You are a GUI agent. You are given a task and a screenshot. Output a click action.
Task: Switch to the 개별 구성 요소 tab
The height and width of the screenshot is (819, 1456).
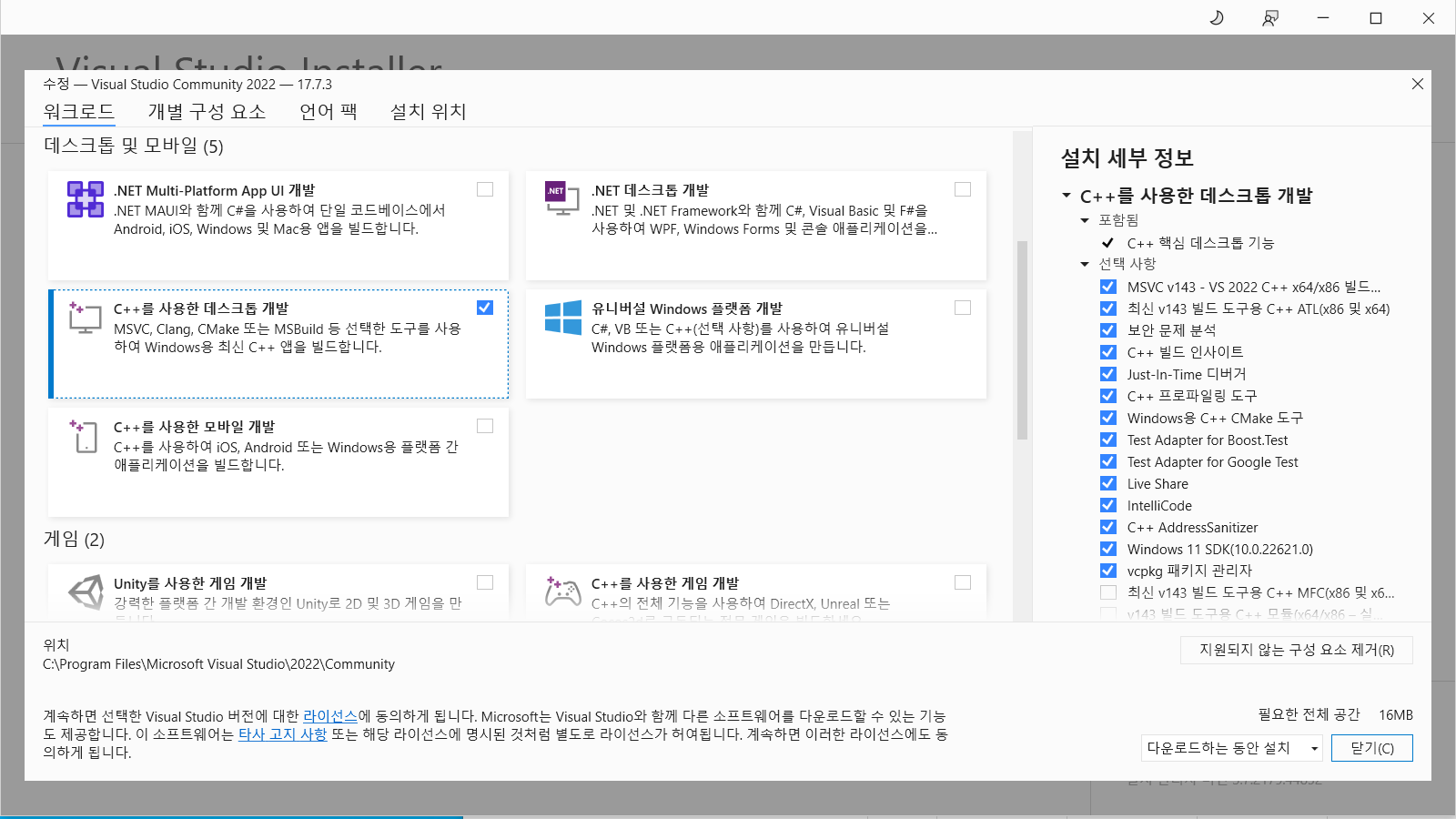(207, 112)
